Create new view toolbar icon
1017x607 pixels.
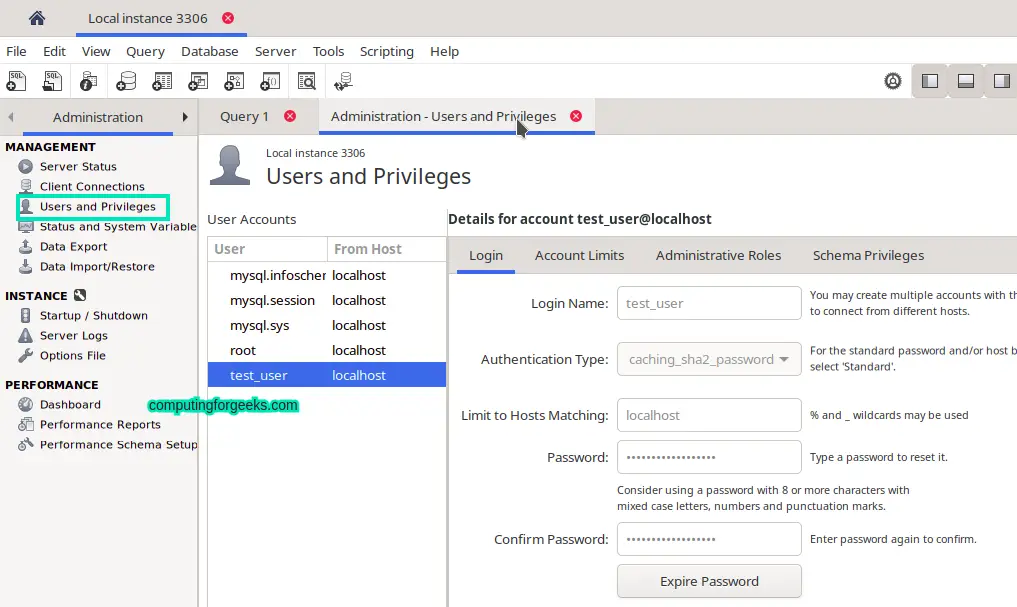click(x=198, y=81)
